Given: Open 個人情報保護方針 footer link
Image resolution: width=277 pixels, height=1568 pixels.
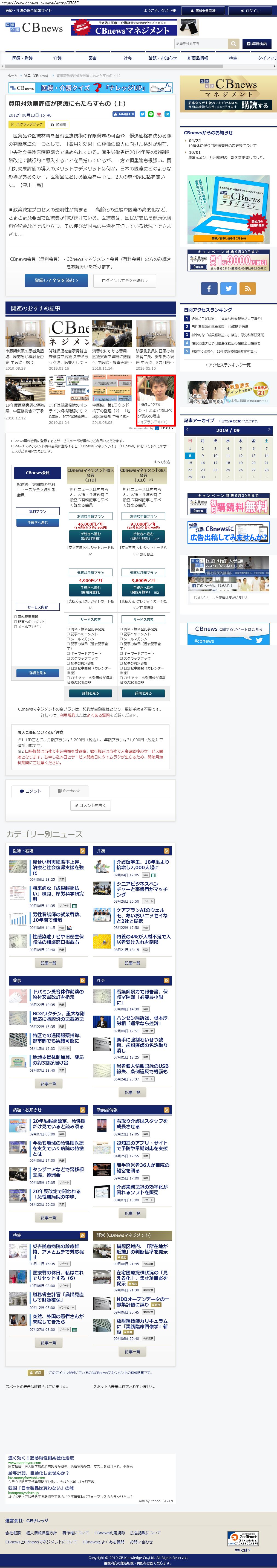Looking at the screenshot, I should [41, 1533].
